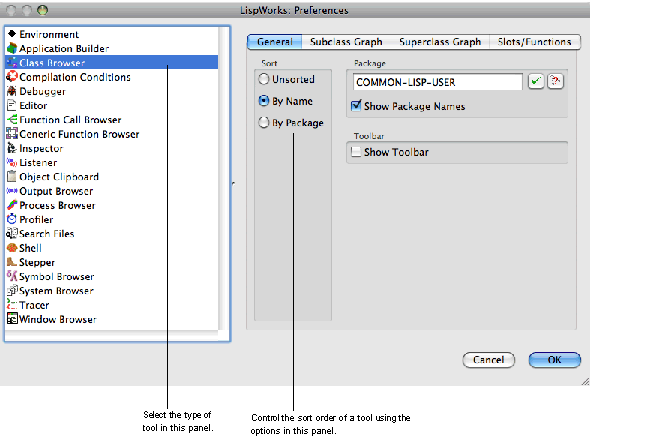Select Output Browser text in the list
The image size is (649, 445).
[x=56, y=191]
